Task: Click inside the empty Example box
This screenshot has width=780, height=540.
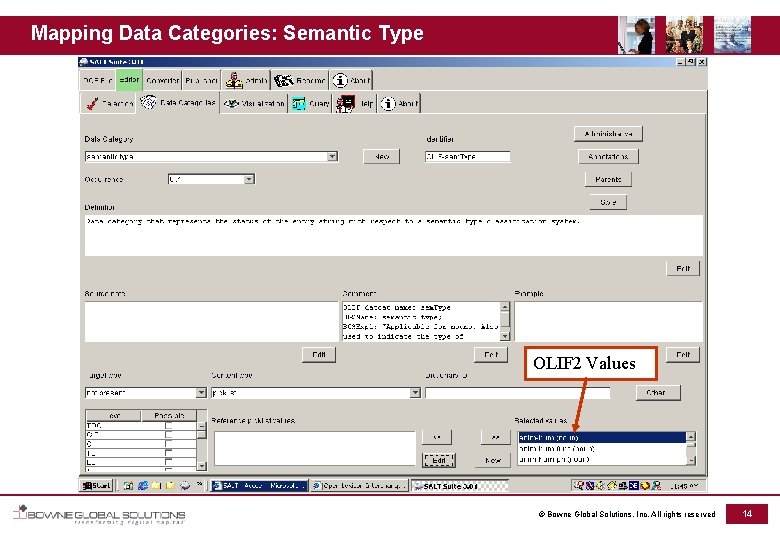Action: click(x=608, y=321)
